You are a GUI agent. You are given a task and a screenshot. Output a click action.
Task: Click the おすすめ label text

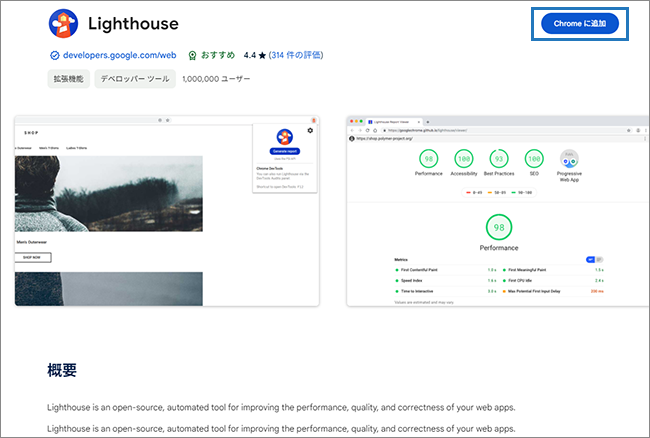tap(218, 55)
